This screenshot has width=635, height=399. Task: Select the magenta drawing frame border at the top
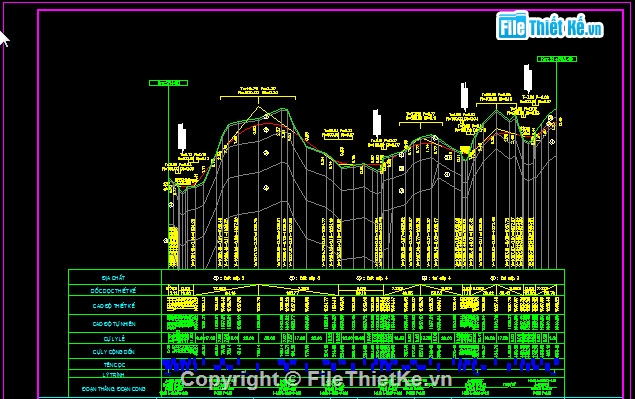pos(330,11)
